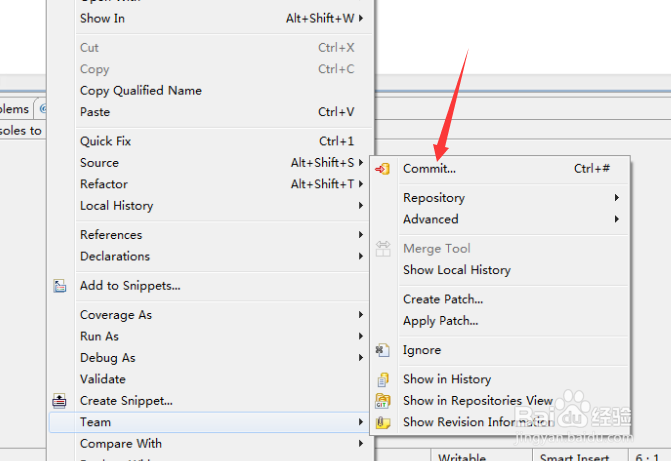Open the Source submenu

[x=210, y=163]
